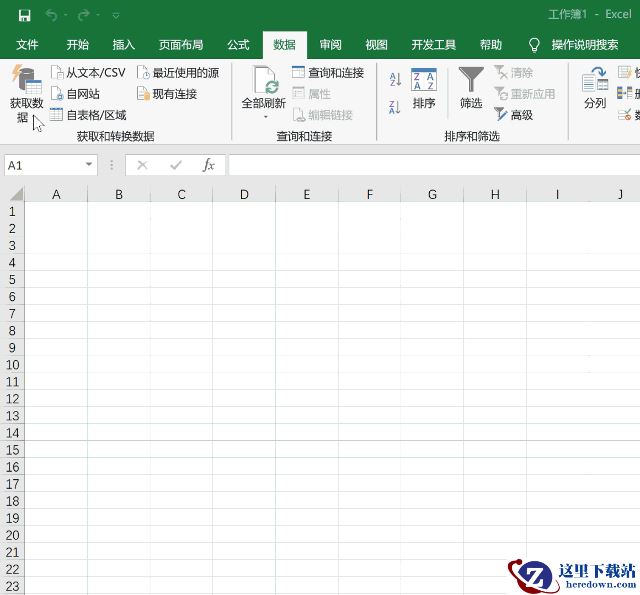Switch to the 公式 tab
The image size is (640, 595).
pos(238,44)
